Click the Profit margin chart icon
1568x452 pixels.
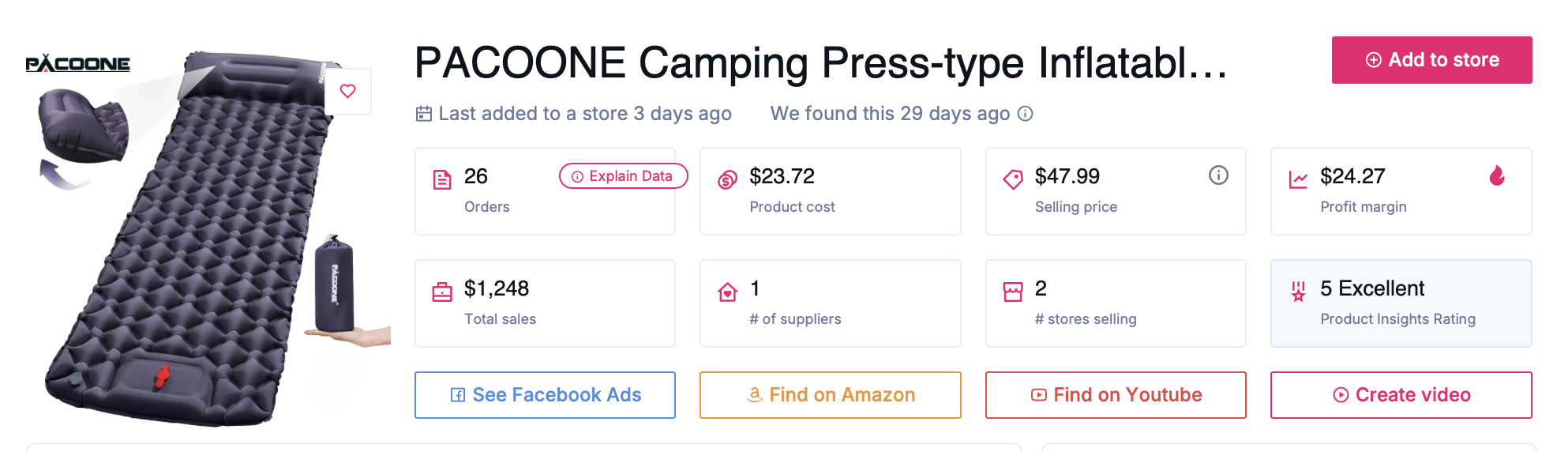coord(1298,180)
